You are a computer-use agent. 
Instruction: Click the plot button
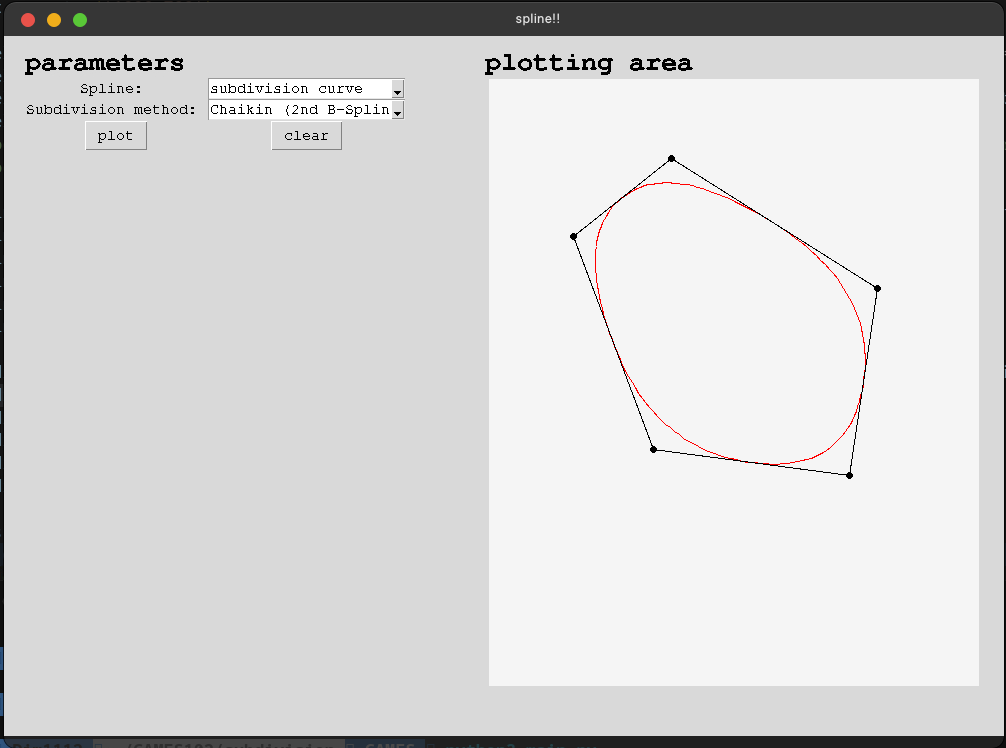click(x=116, y=136)
